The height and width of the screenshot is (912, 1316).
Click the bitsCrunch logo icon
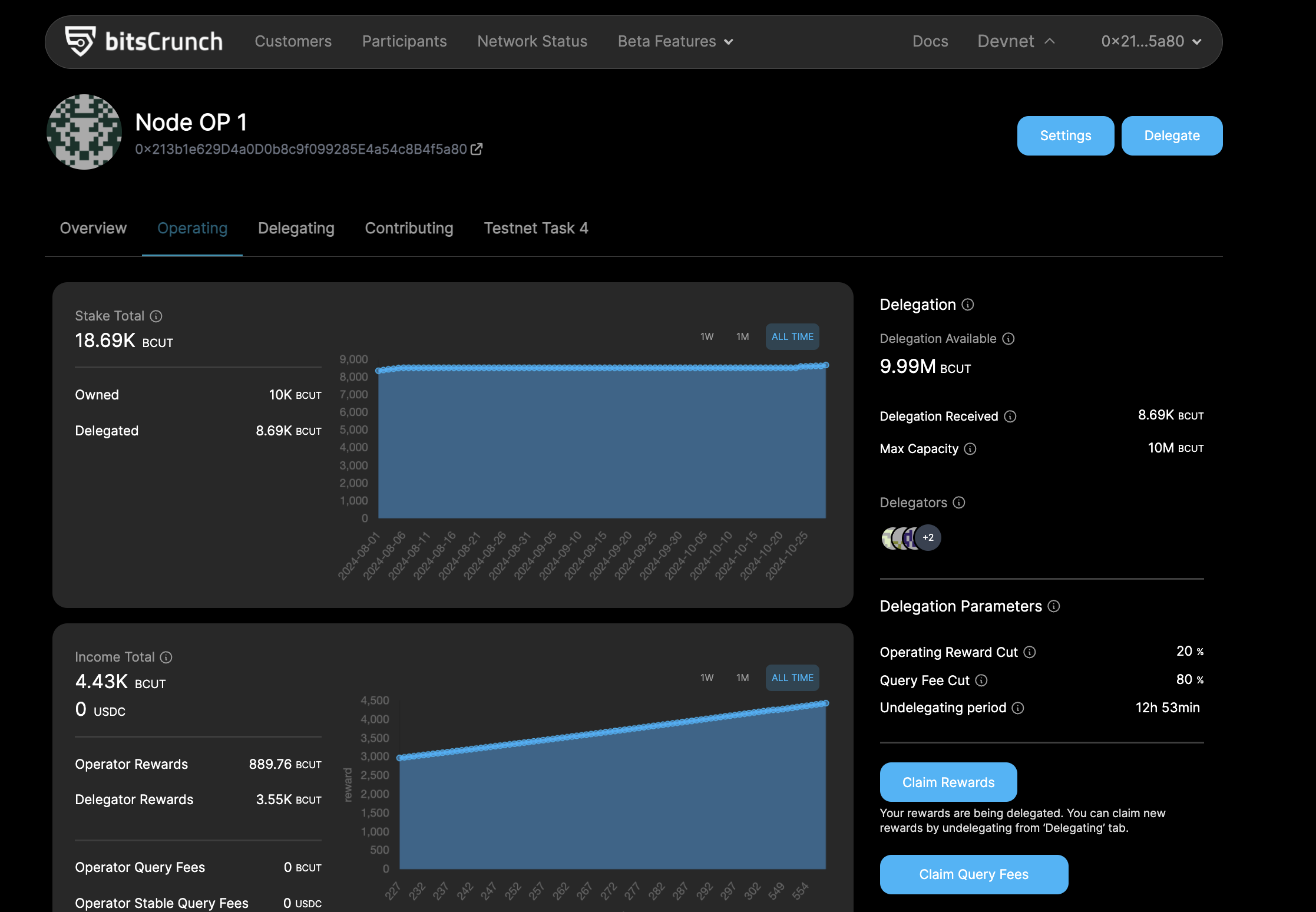(x=80, y=41)
